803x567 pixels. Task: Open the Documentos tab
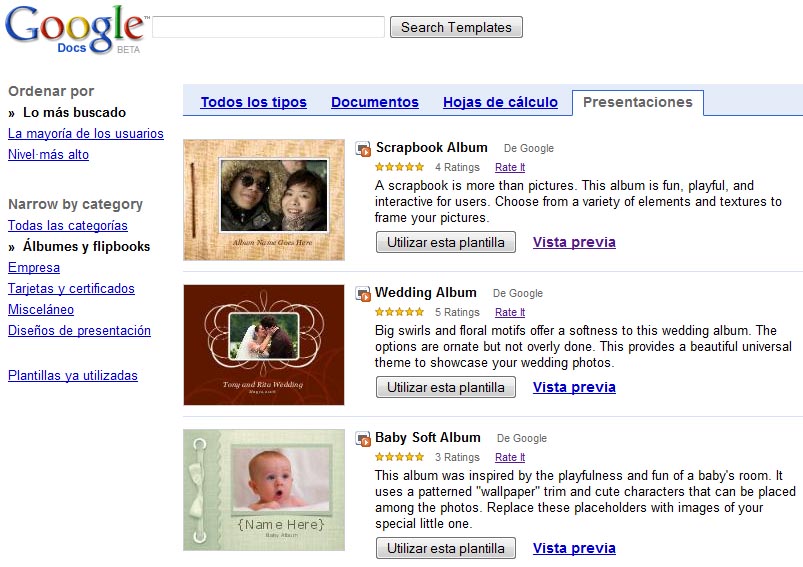(375, 102)
